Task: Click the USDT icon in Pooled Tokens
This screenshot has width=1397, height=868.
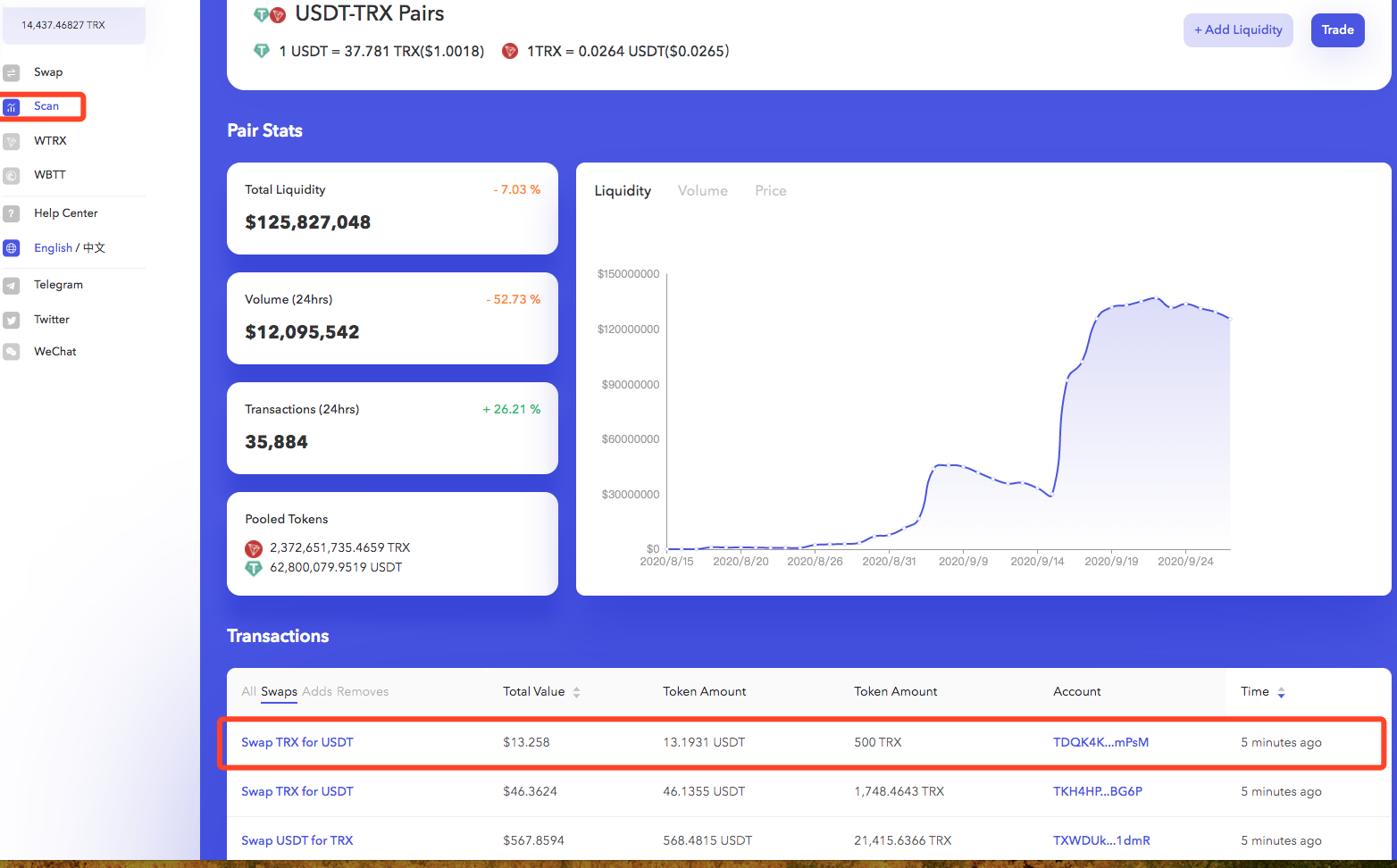Action: coord(254,568)
